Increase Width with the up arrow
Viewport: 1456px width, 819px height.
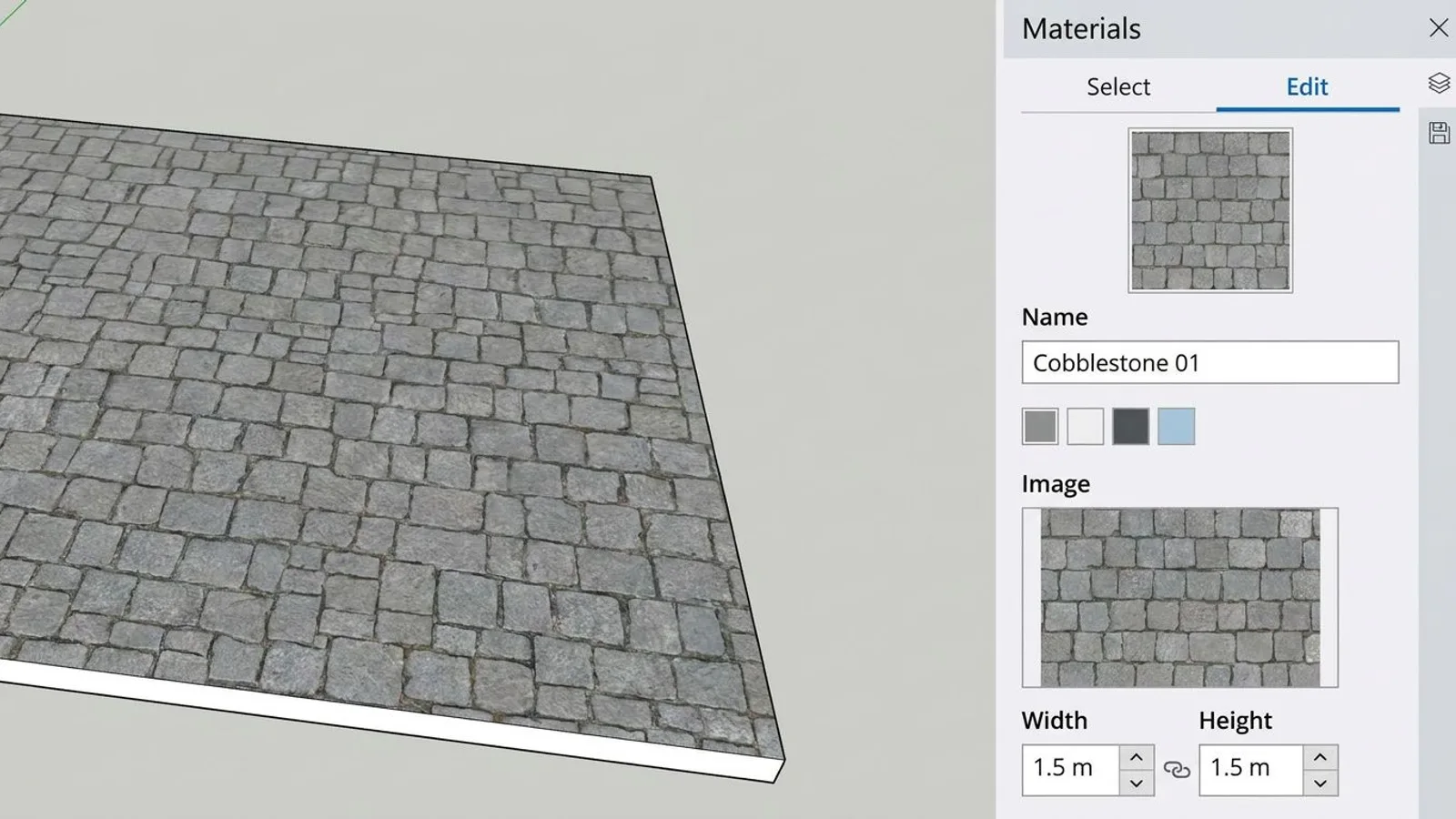click(x=1136, y=757)
